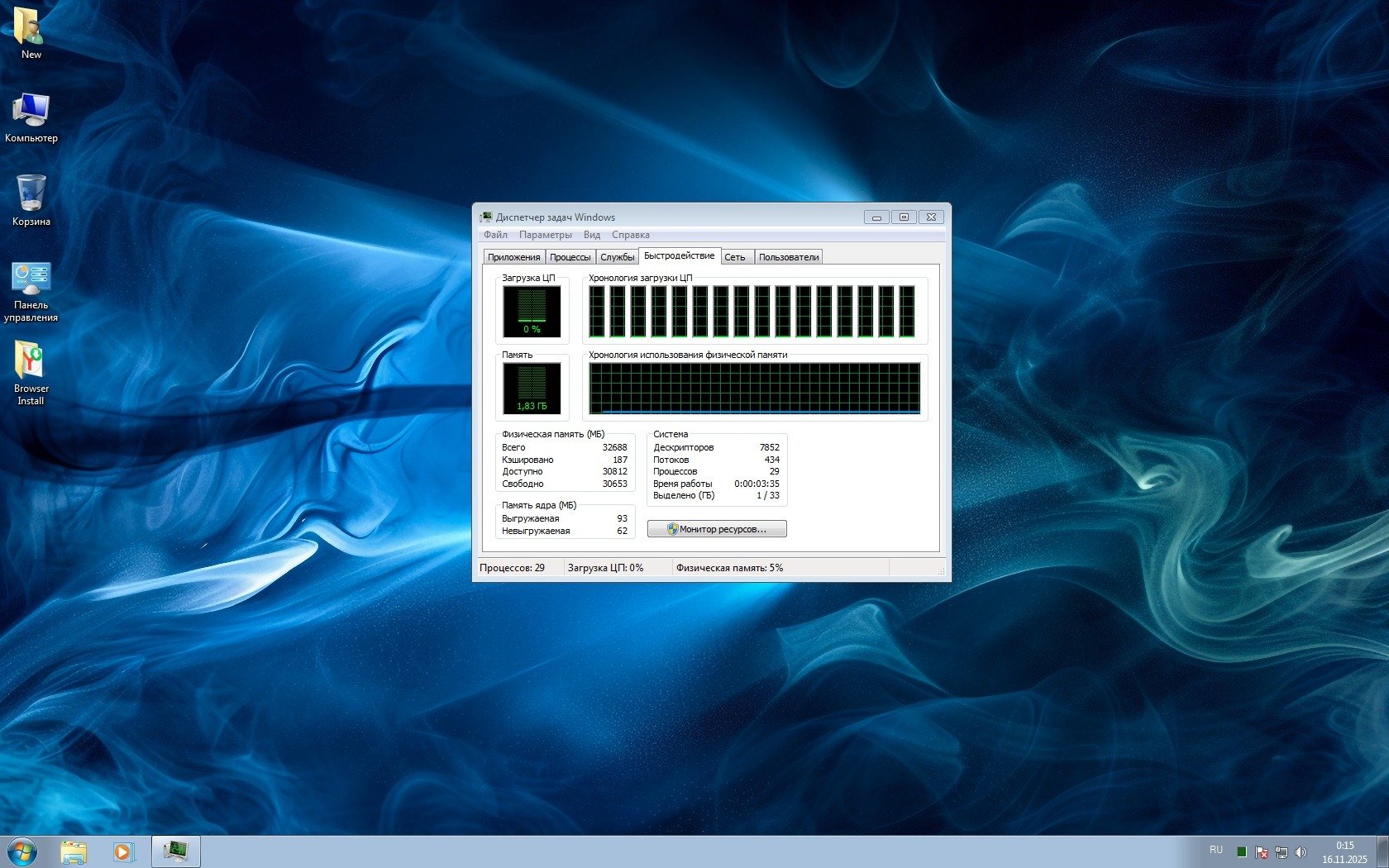This screenshot has width=1389, height=868.
Task: Open the Компьютер desktop icon
Action: 31,112
